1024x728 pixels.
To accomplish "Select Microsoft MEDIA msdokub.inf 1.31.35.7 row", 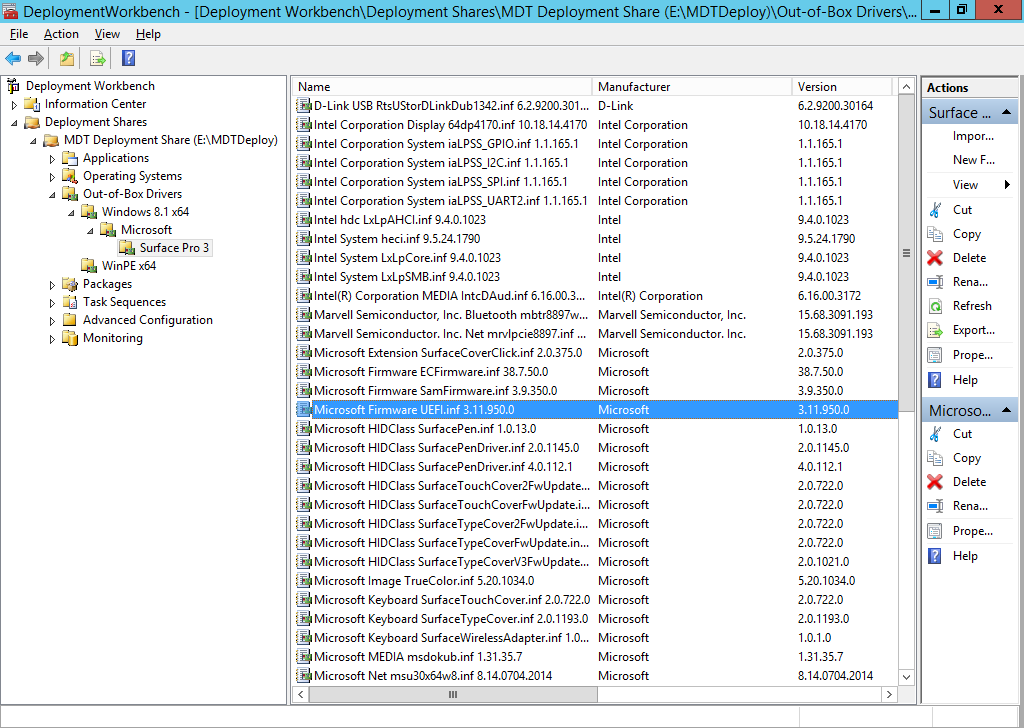I will 596,656.
